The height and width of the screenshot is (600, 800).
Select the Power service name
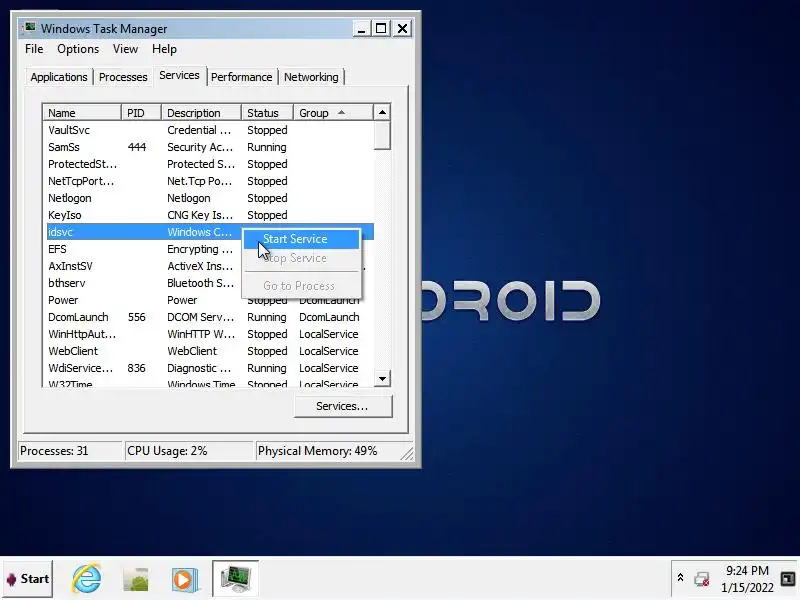[x=63, y=300]
